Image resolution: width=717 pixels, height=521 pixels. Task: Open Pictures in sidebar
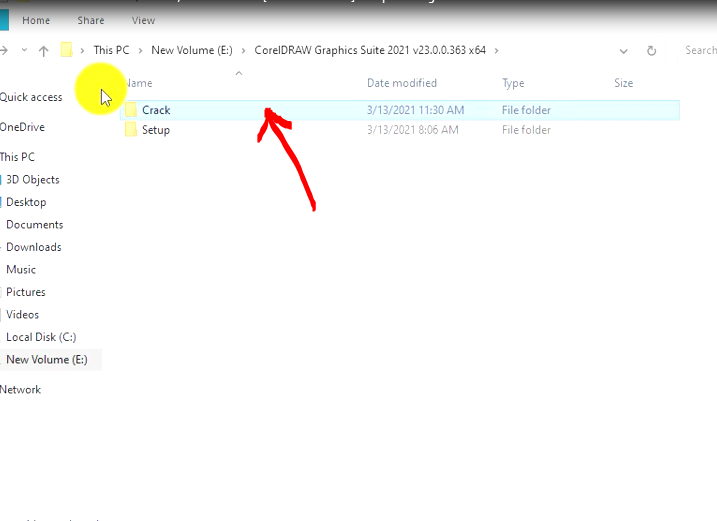(26, 292)
